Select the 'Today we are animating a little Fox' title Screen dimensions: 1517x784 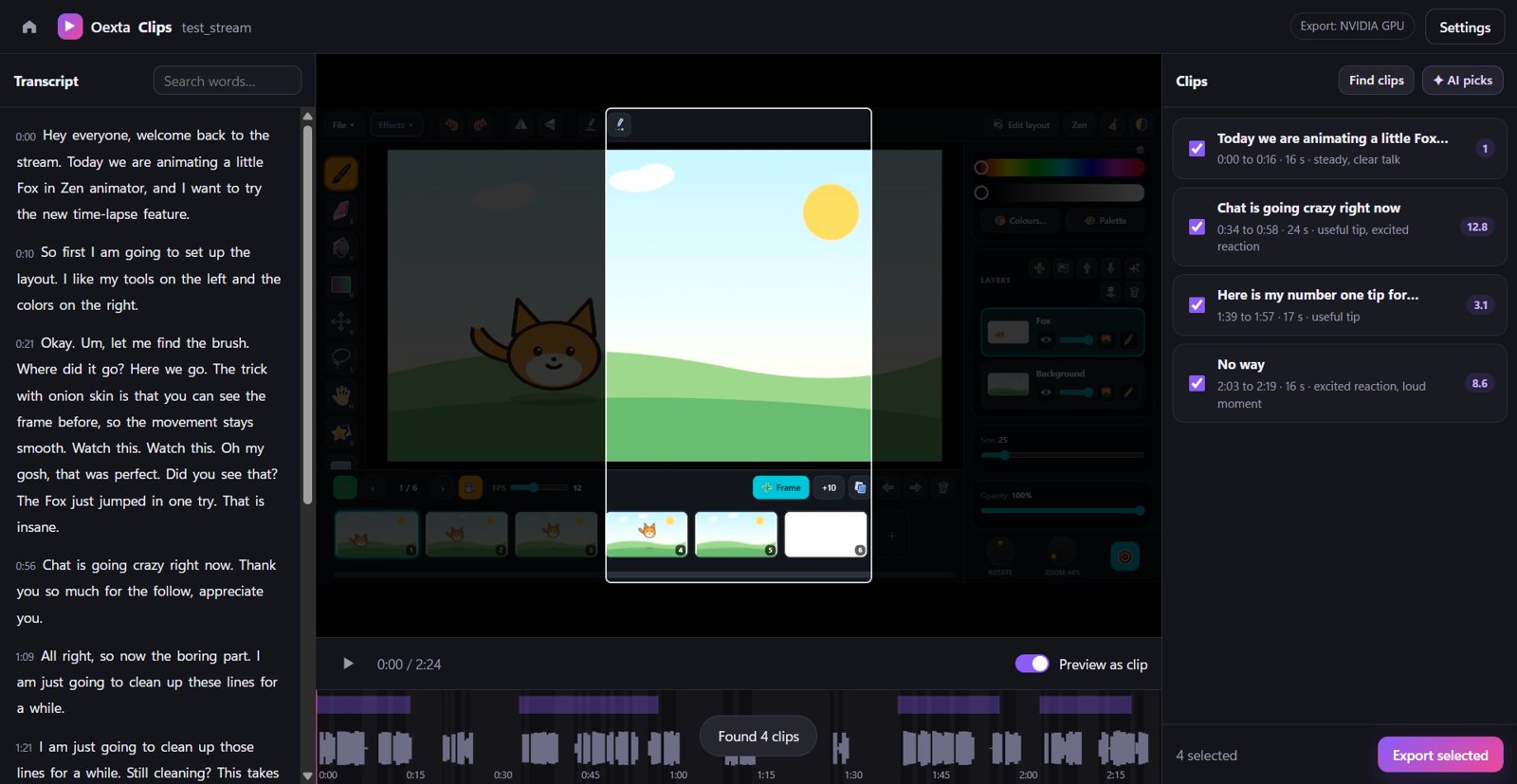coord(1332,138)
